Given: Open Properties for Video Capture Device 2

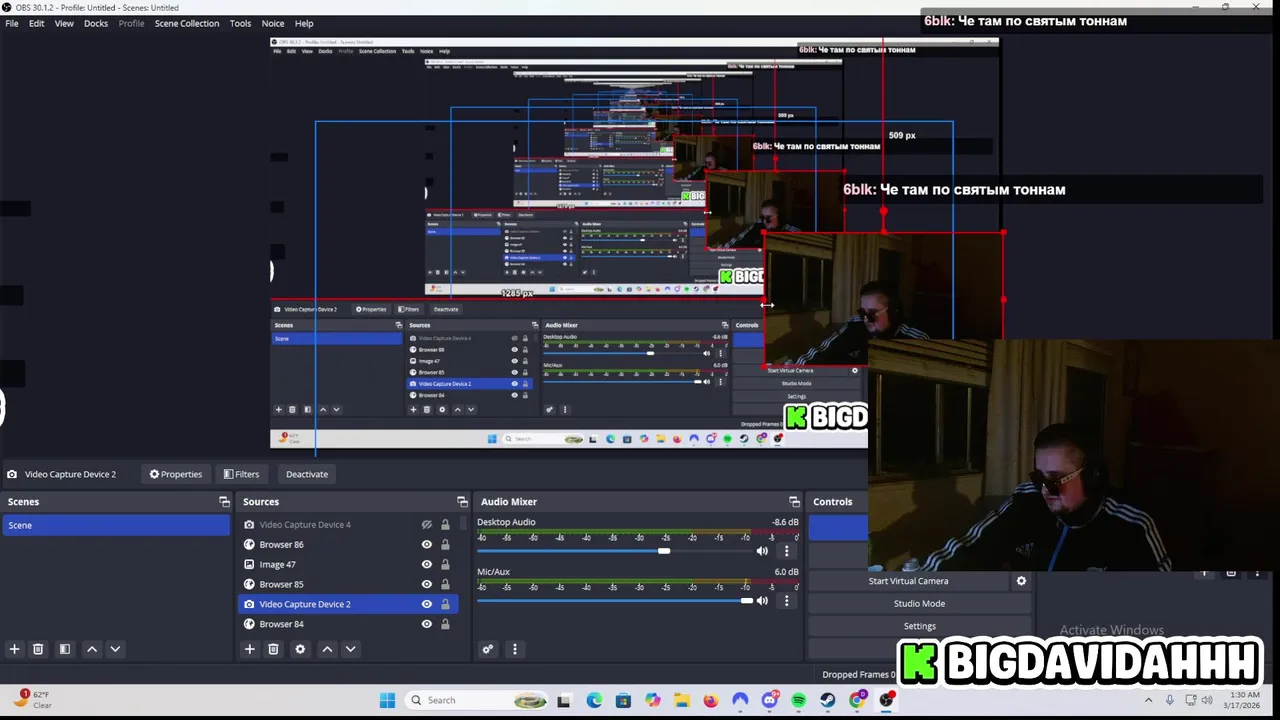Looking at the screenshot, I should 176,474.
